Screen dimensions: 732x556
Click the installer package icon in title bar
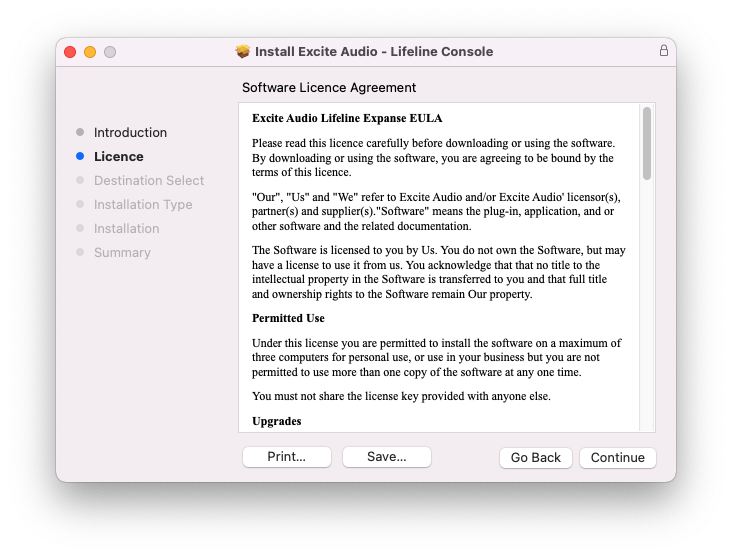(x=243, y=51)
